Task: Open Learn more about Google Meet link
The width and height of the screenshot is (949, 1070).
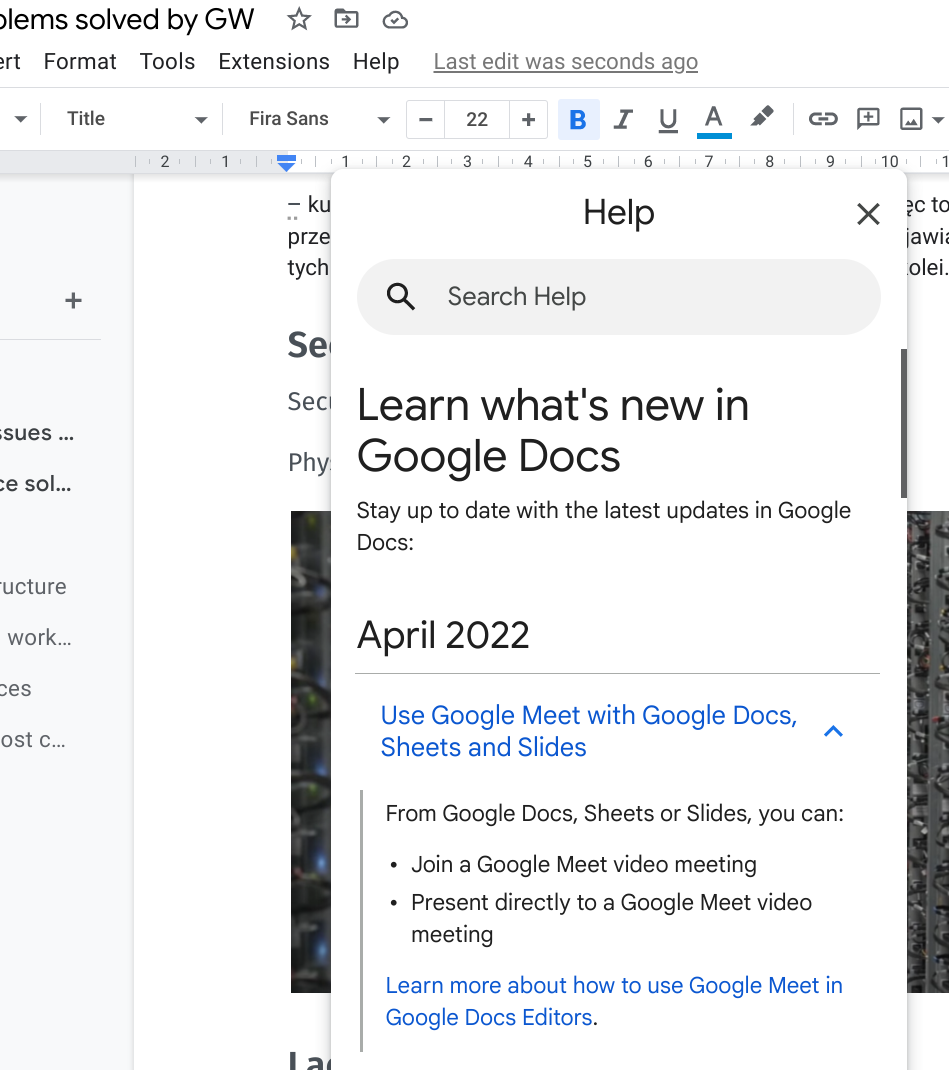Action: [613, 1001]
